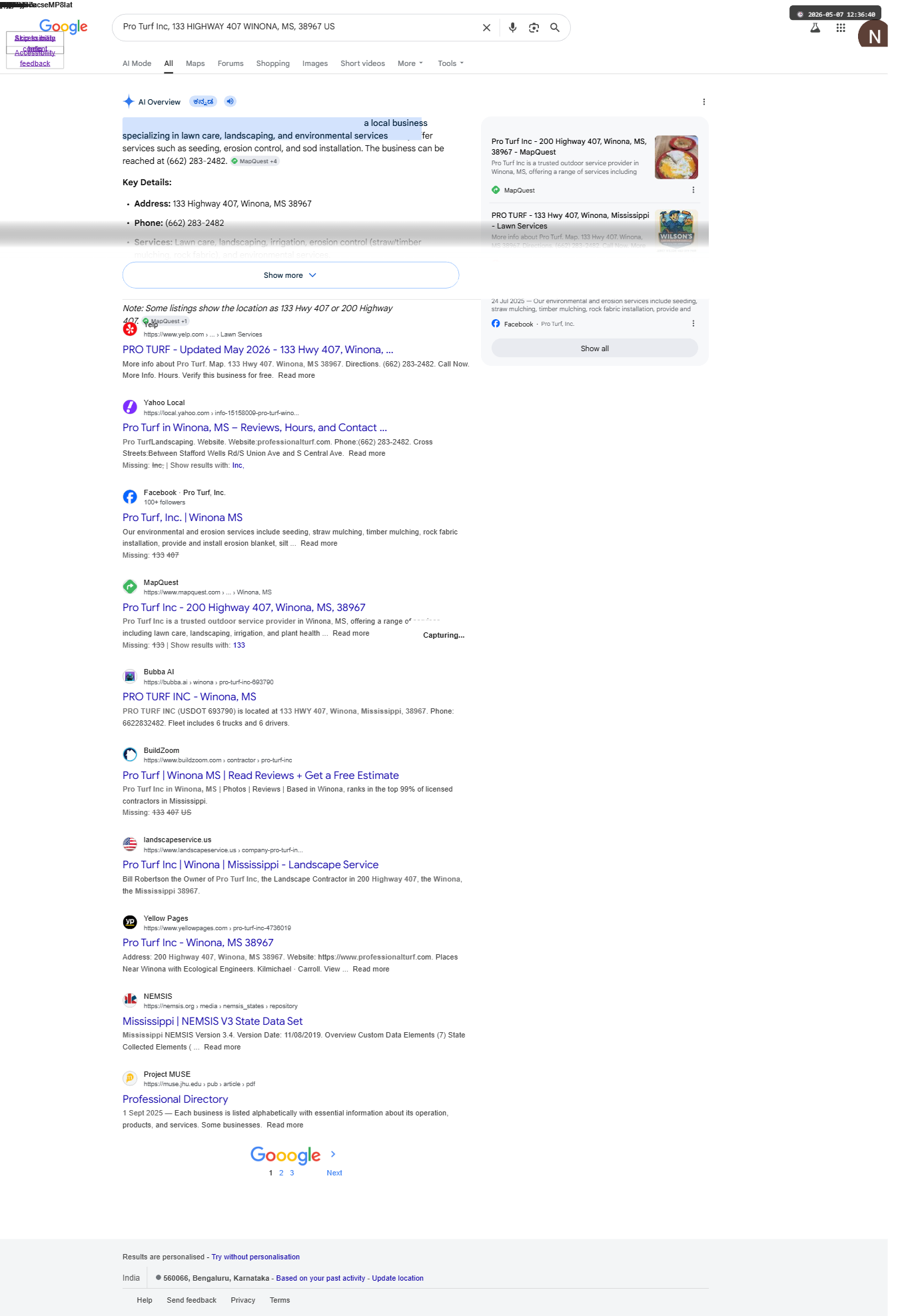This screenshot has height=1316, width=898.
Task: Go to next page via arrow
Action: pyautogui.click(x=333, y=1154)
